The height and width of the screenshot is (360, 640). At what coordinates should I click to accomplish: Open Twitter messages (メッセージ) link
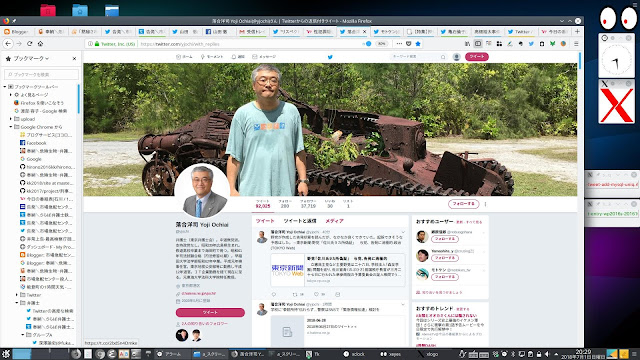[264, 57]
